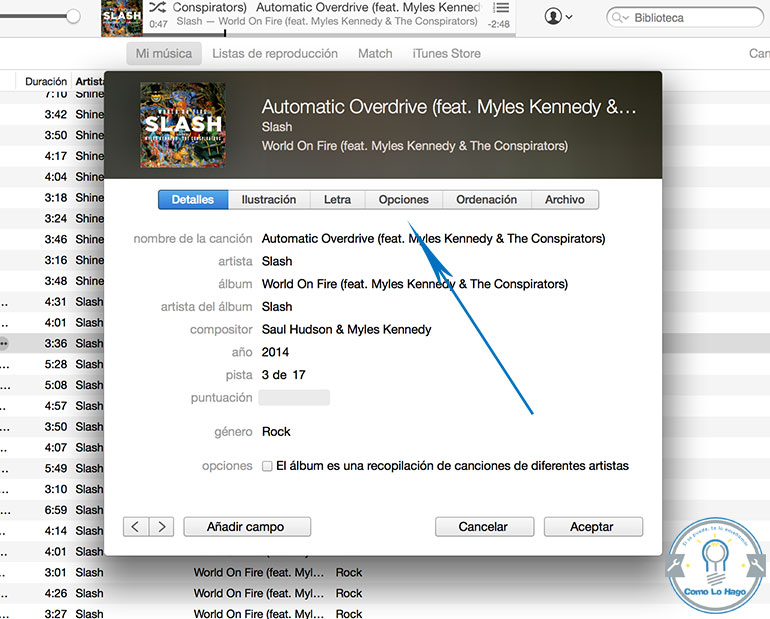Toggle the remaining time display -2:48
Screen dimensions: 770x619
click(498, 24)
